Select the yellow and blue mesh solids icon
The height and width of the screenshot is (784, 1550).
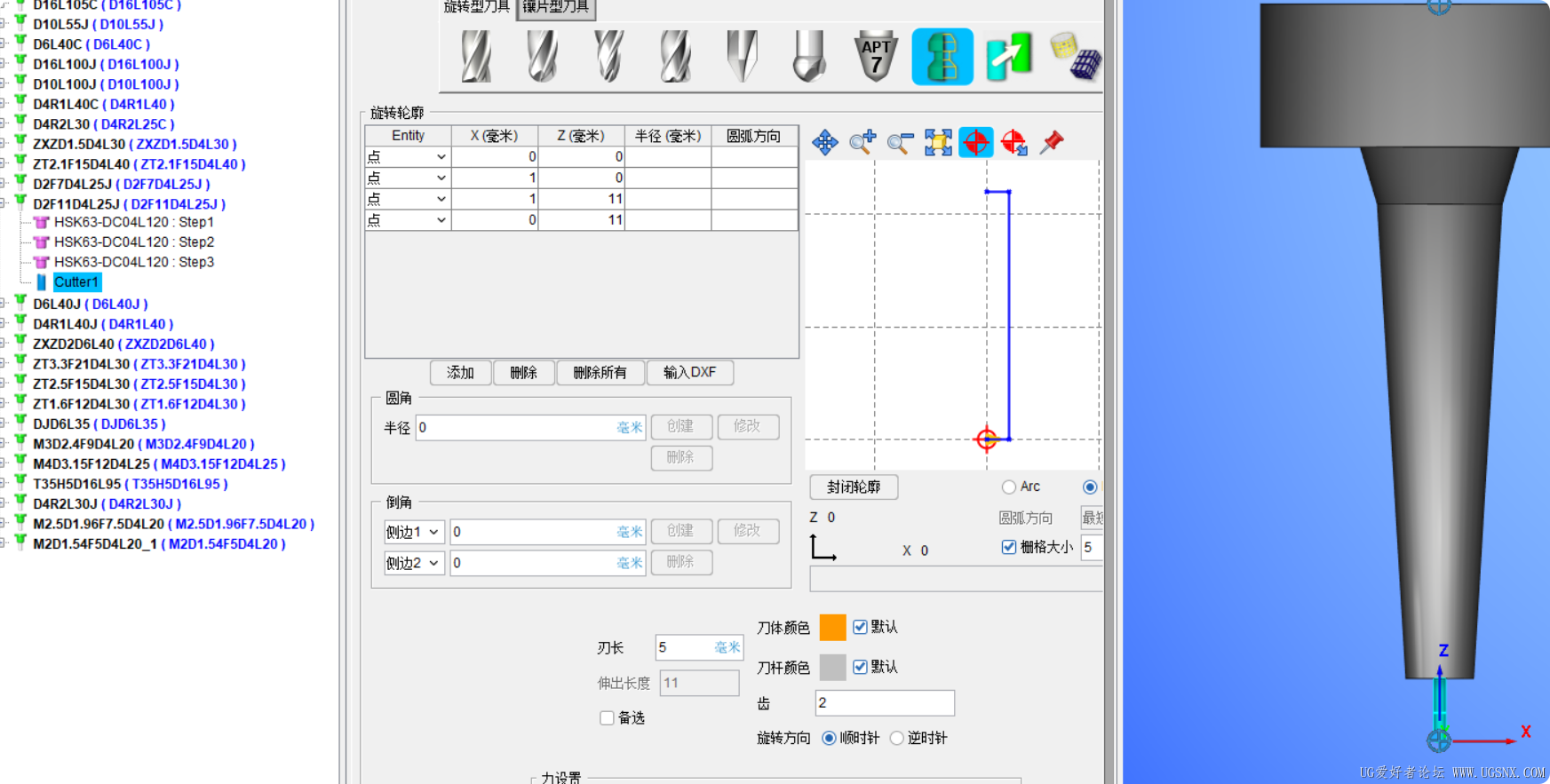click(1076, 55)
